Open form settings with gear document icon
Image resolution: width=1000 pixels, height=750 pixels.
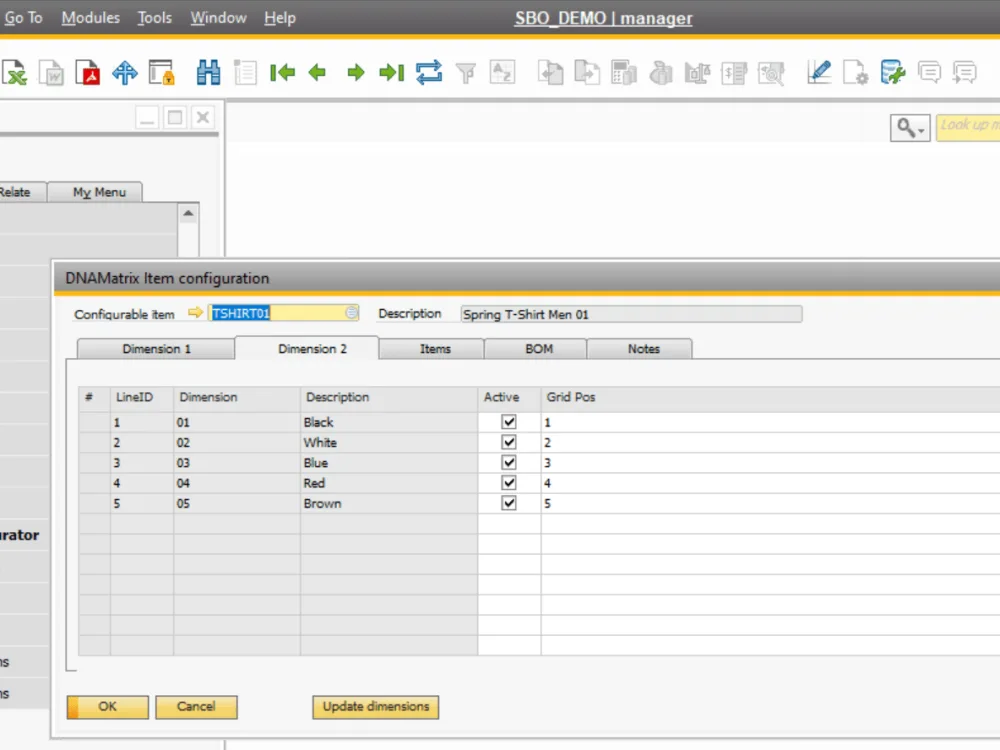[x=855, y=72]
